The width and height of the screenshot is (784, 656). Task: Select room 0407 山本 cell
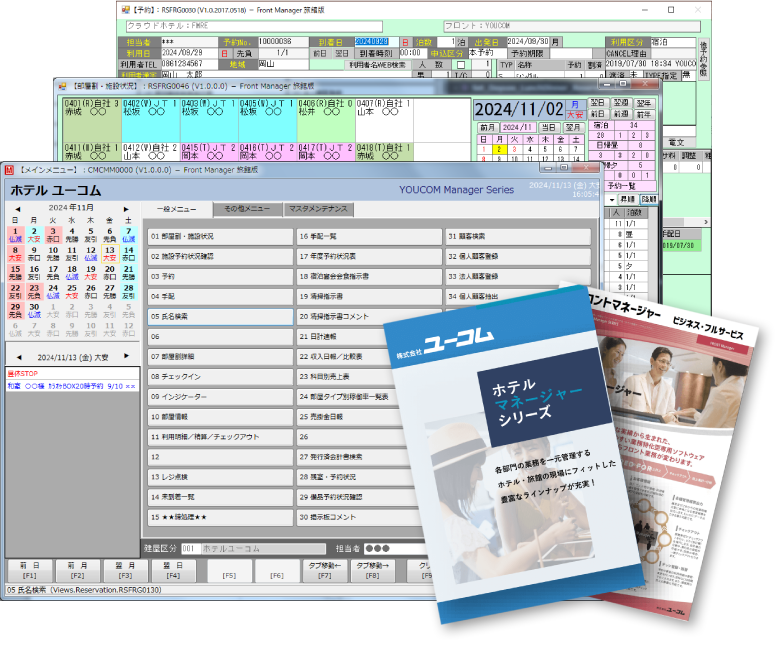coord(384,120)
